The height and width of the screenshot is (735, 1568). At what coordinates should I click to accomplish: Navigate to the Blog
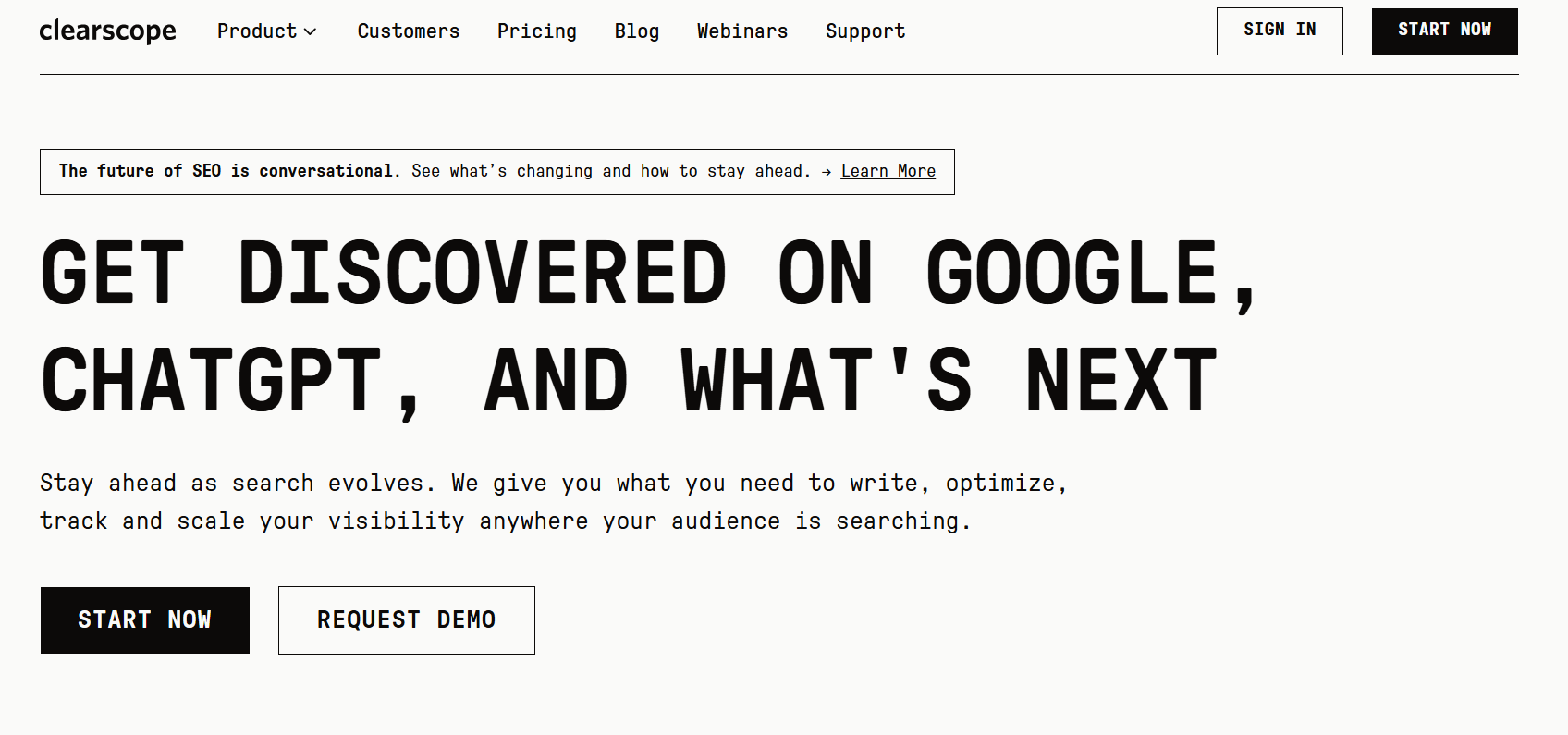coord(636,31)
